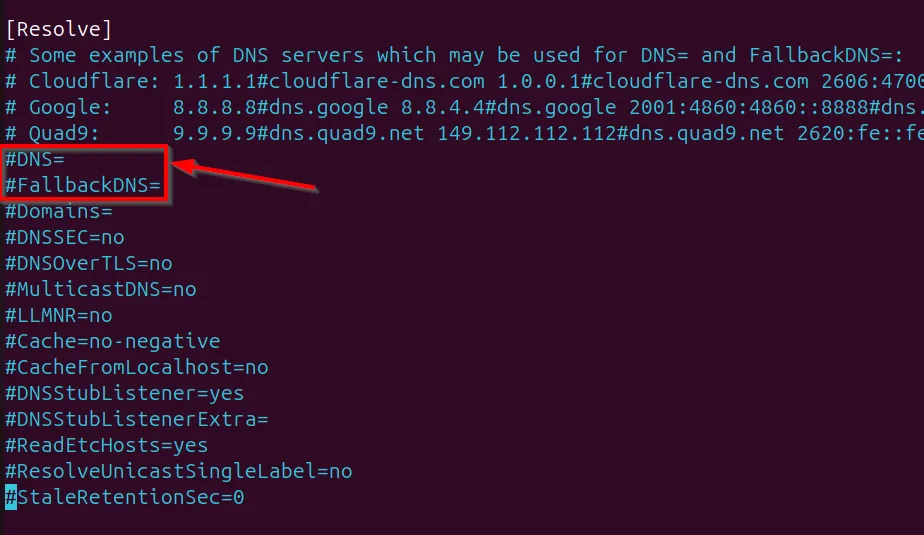Click the #CacheFromLocalhost=no line

point(137,367)
